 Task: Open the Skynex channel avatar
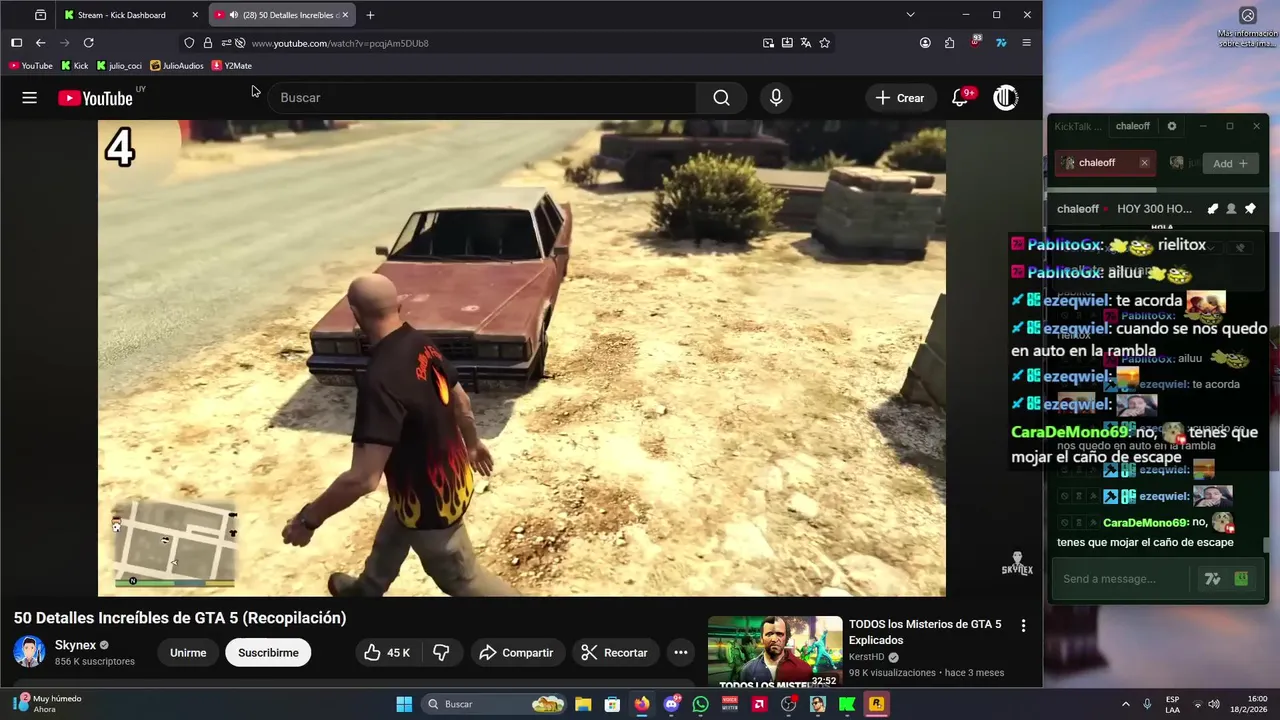[29, 652]
